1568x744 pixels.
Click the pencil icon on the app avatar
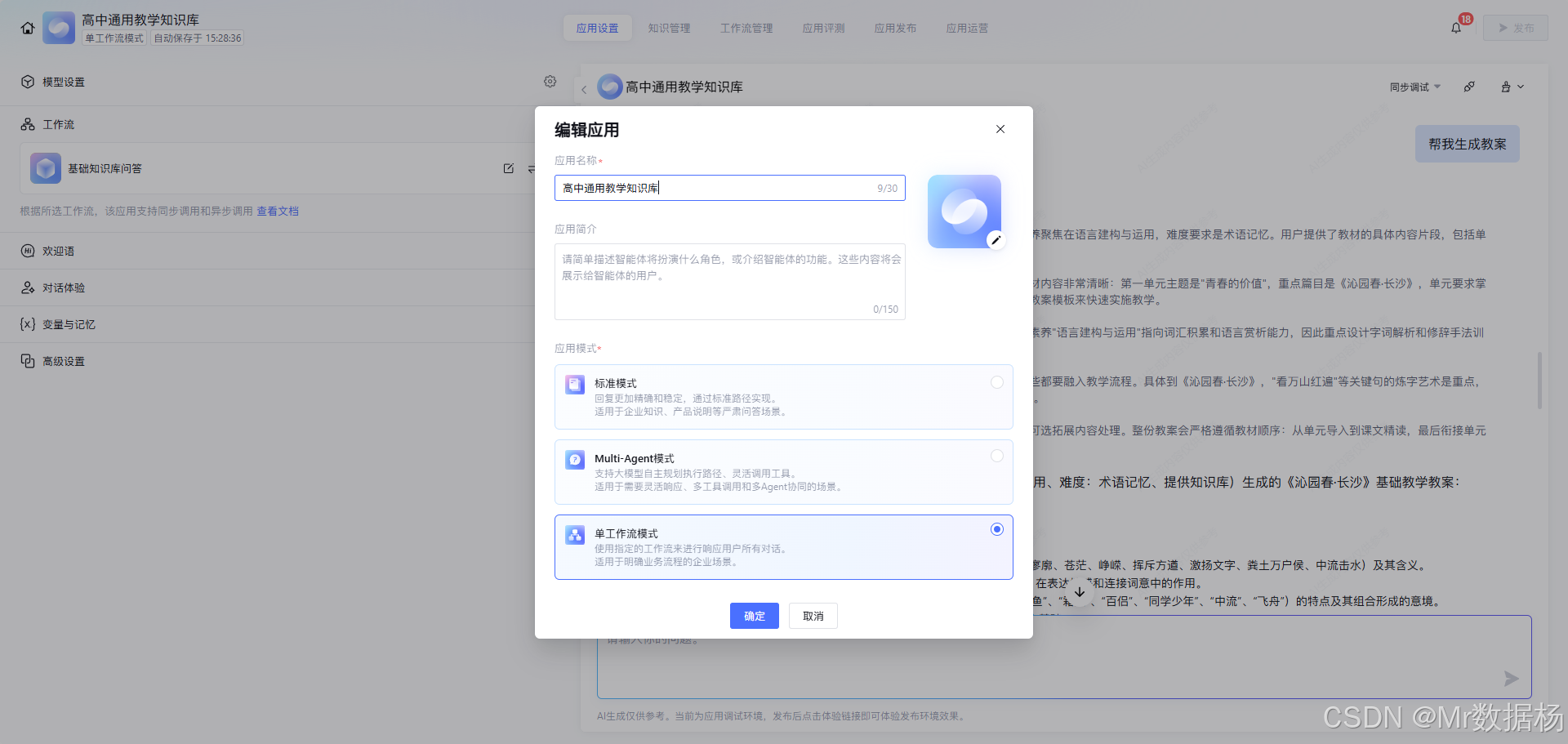tap(995, 239)
